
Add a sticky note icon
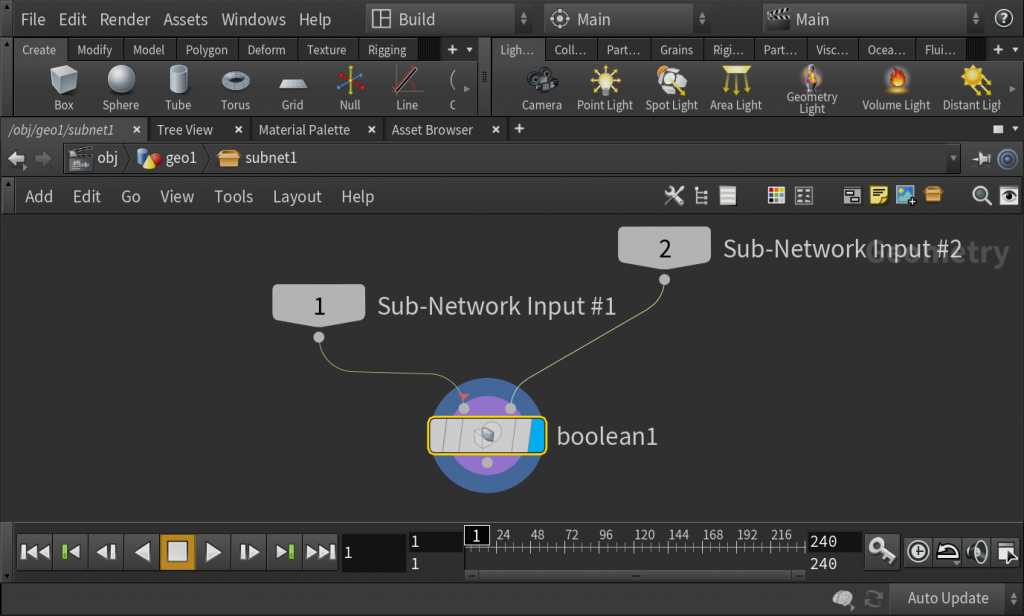click(878, 195)
